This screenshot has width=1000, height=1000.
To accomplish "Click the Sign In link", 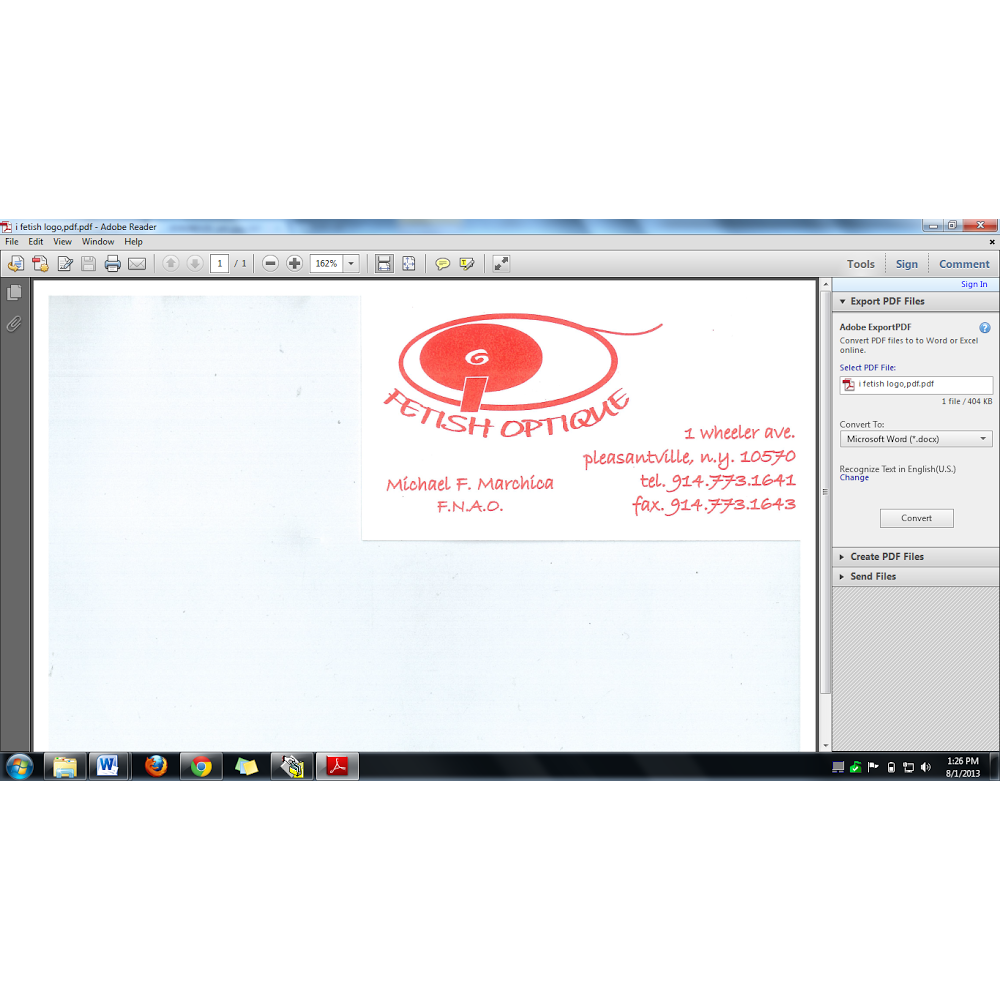I will pyautogui.click(x=974, y=285).
